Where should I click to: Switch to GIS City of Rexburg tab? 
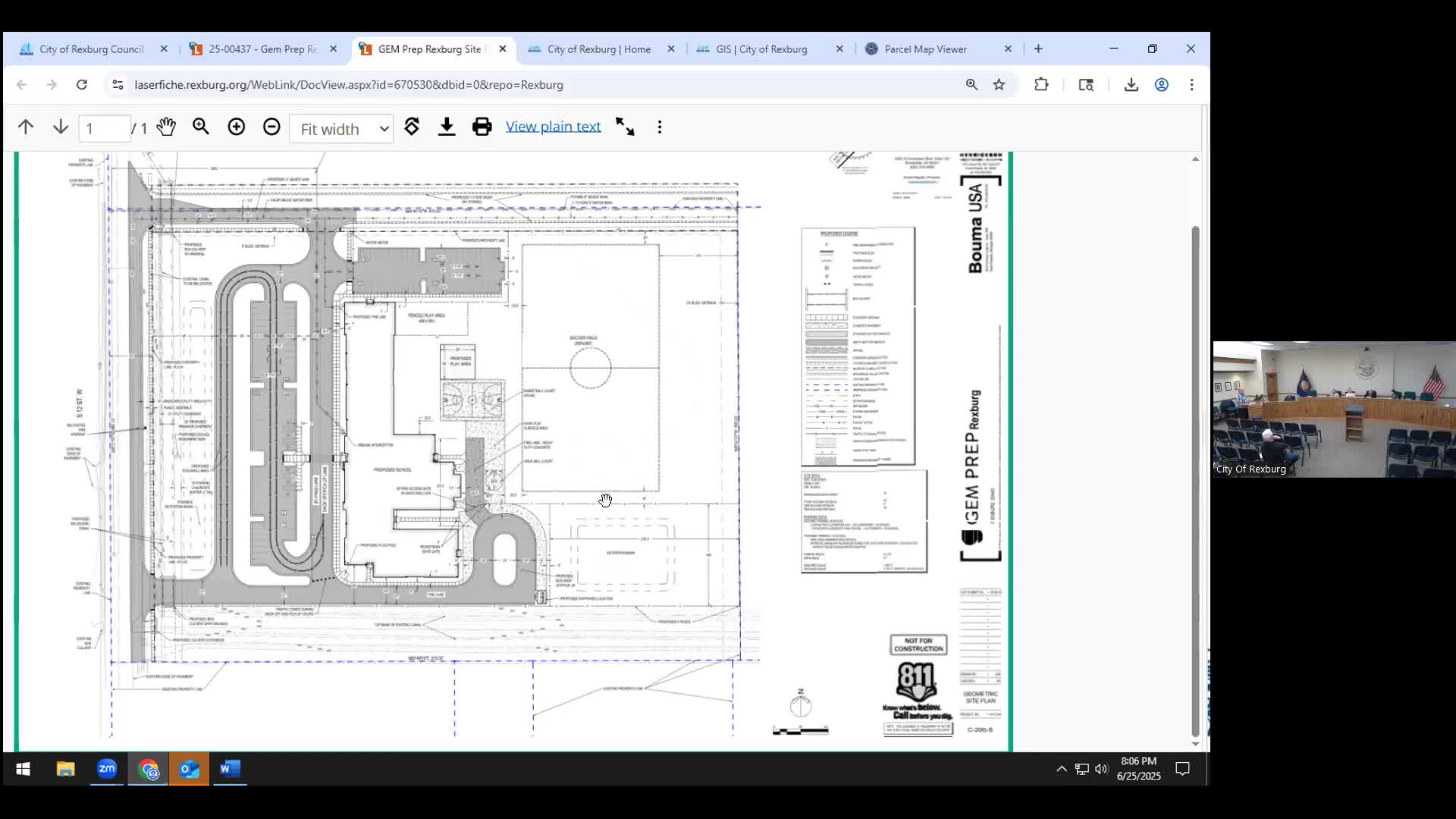[761, 49]
